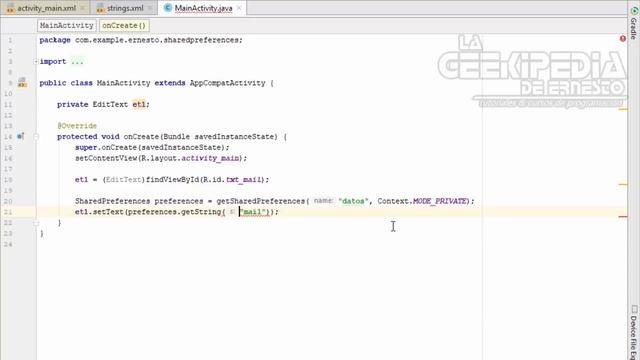Open the Gradle tool window
Viewport: 640px width, 360px height.
tap(633, 23)
